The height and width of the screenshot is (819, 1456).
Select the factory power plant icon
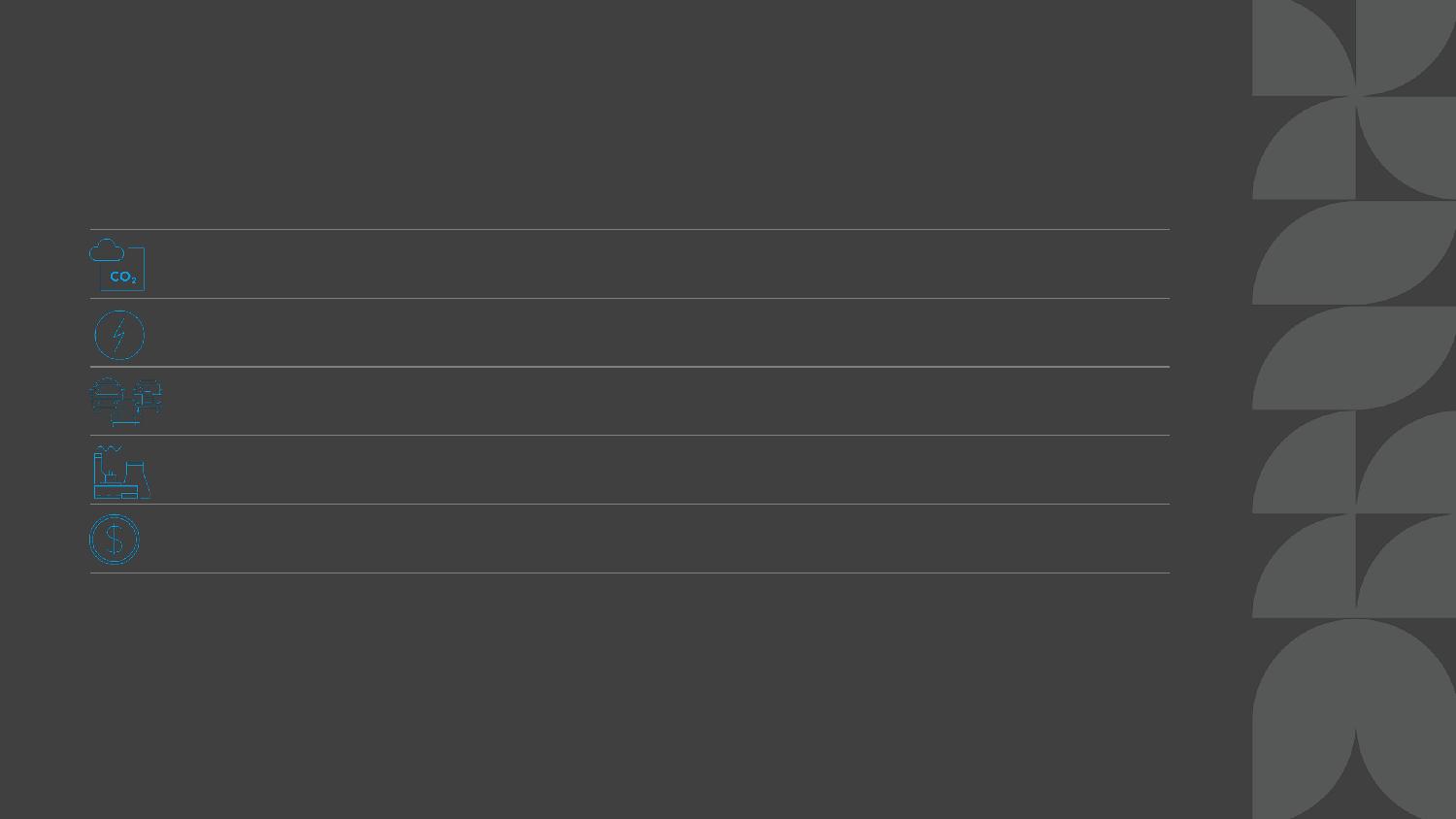(x=121, y=472)
